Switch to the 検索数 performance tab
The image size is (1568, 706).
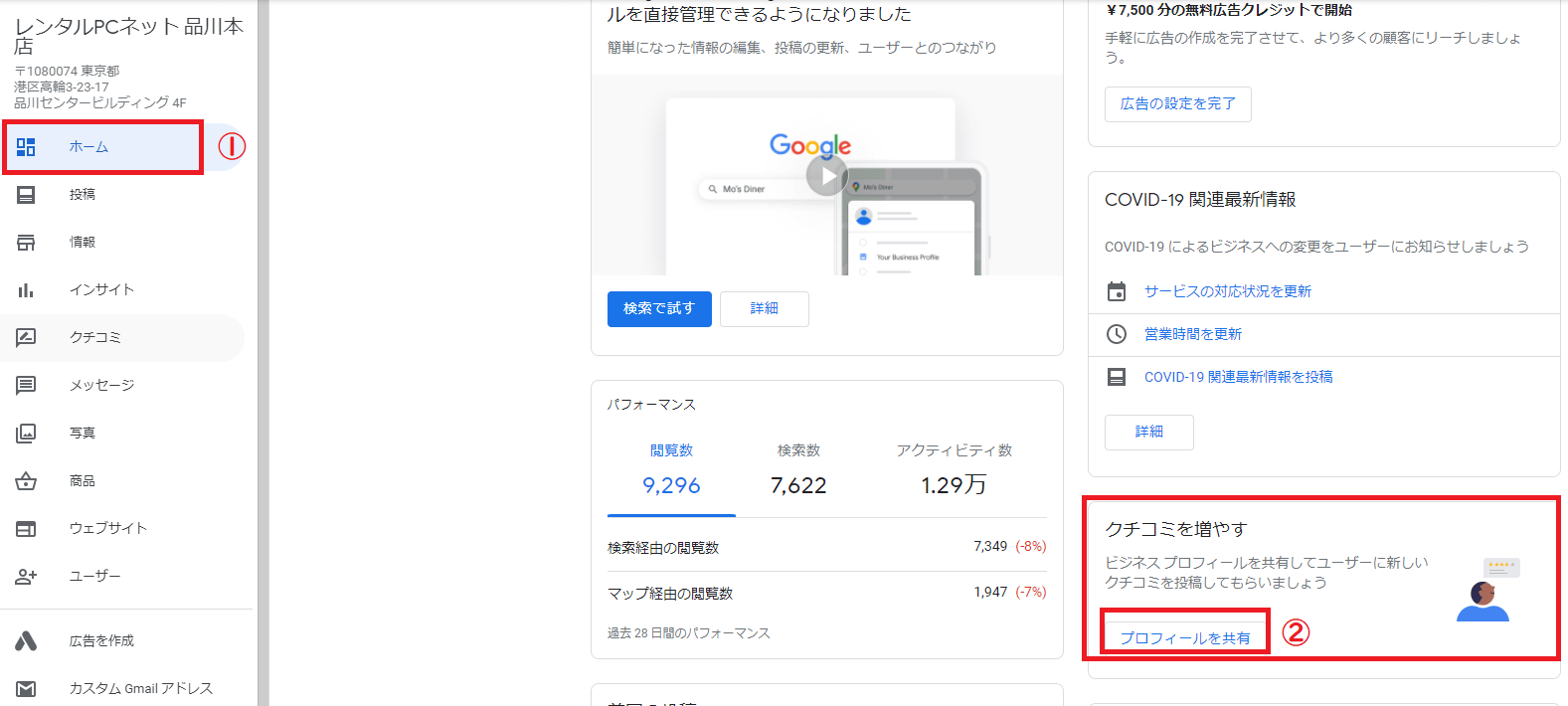pyautogui.click(x=798, y=469)
